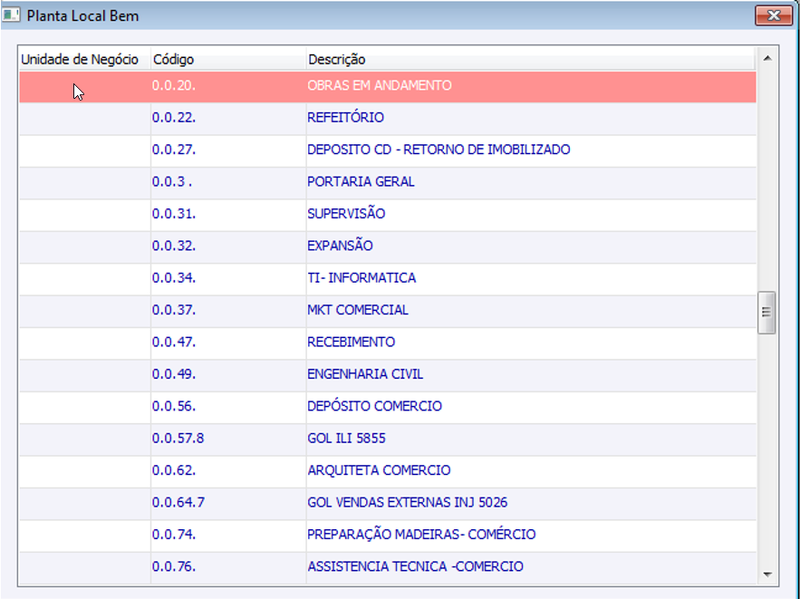Select row EXPANSÃO

[x=388, y=246]
